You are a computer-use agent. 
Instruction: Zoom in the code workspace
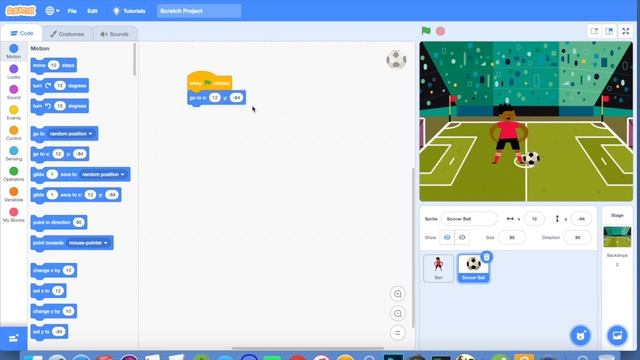(398, 294)
